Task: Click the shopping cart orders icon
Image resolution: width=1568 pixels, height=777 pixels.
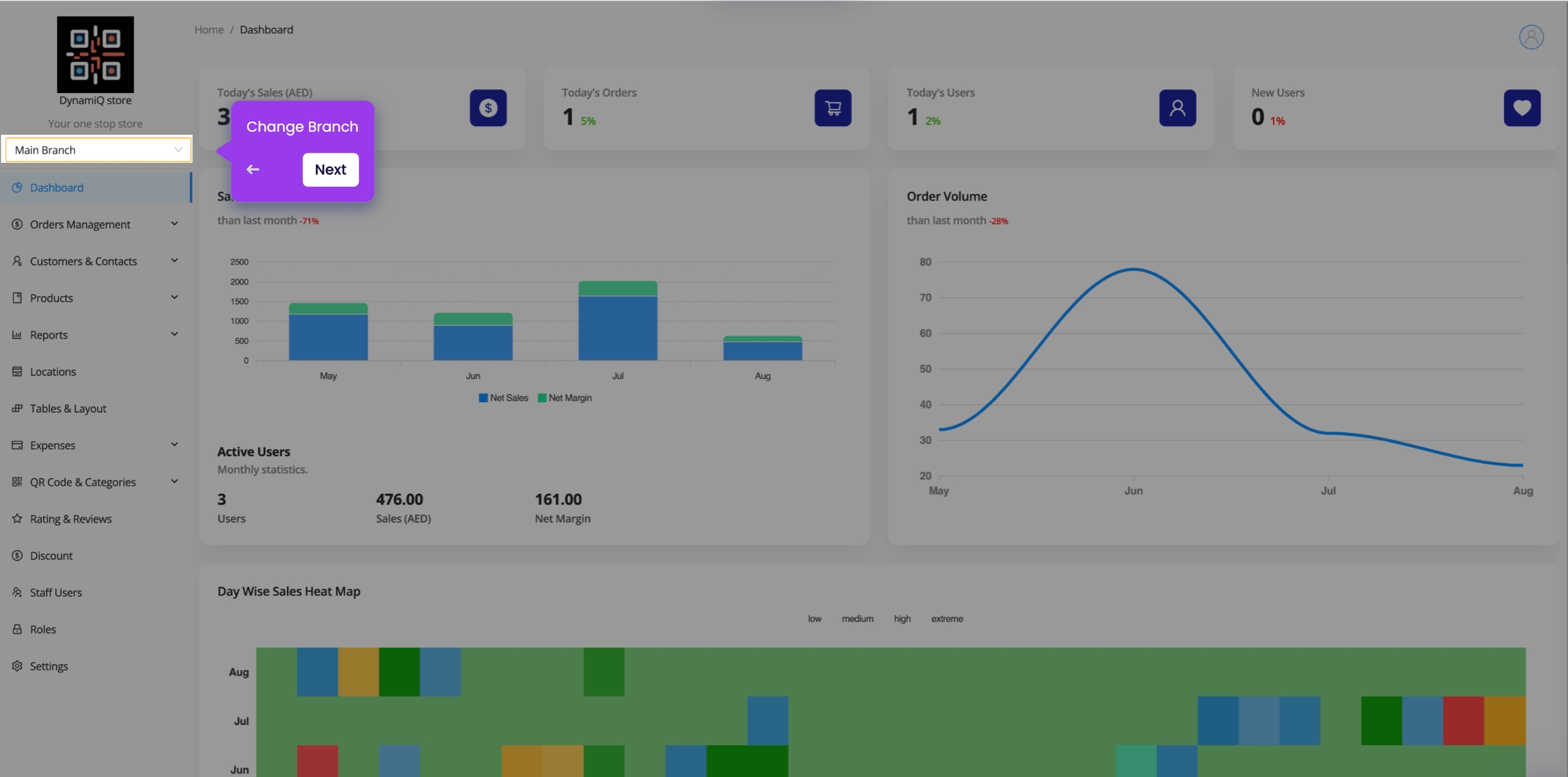Action: point(832,108)
